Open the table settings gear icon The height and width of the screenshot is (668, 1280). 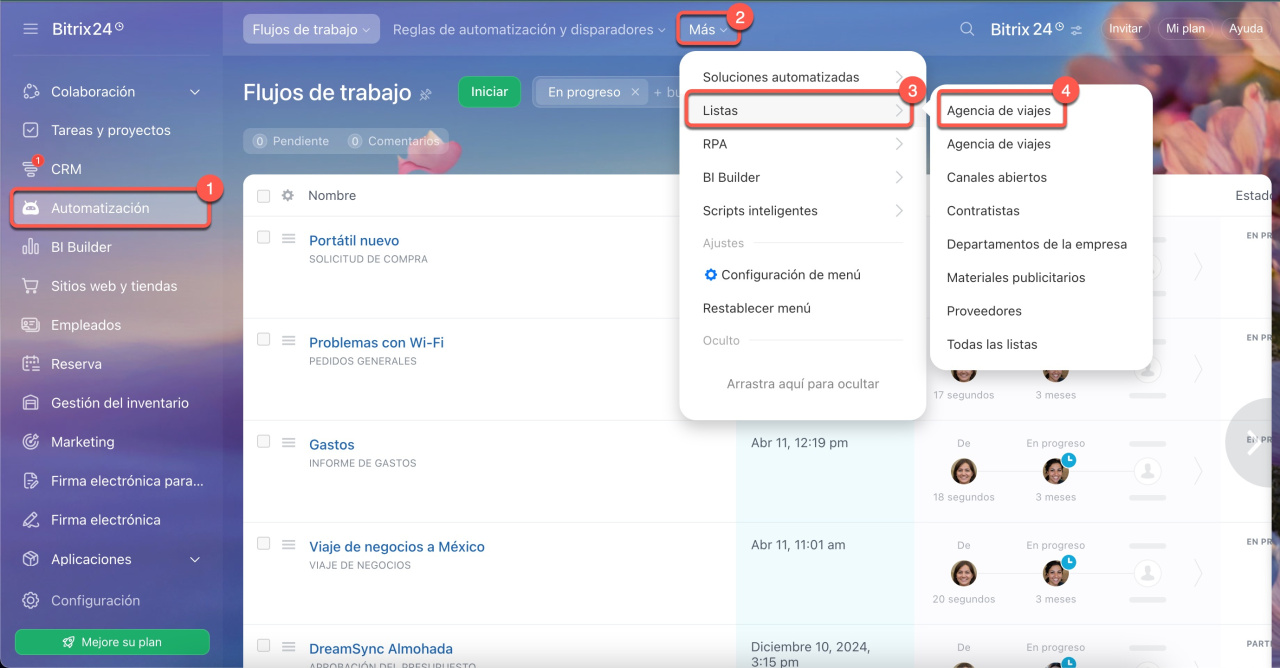pyautogui.click(x=288, y=196)
